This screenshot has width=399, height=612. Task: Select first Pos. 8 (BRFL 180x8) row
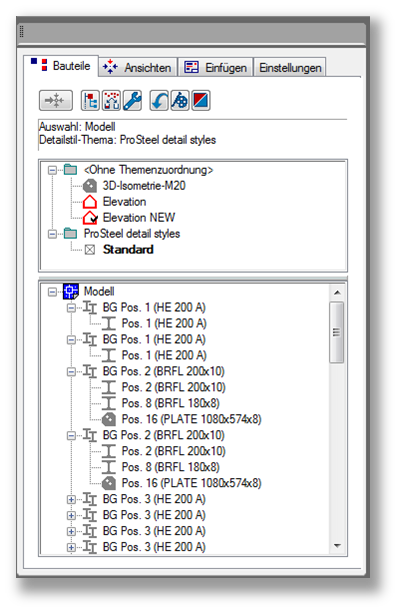(x=171, y=403)
